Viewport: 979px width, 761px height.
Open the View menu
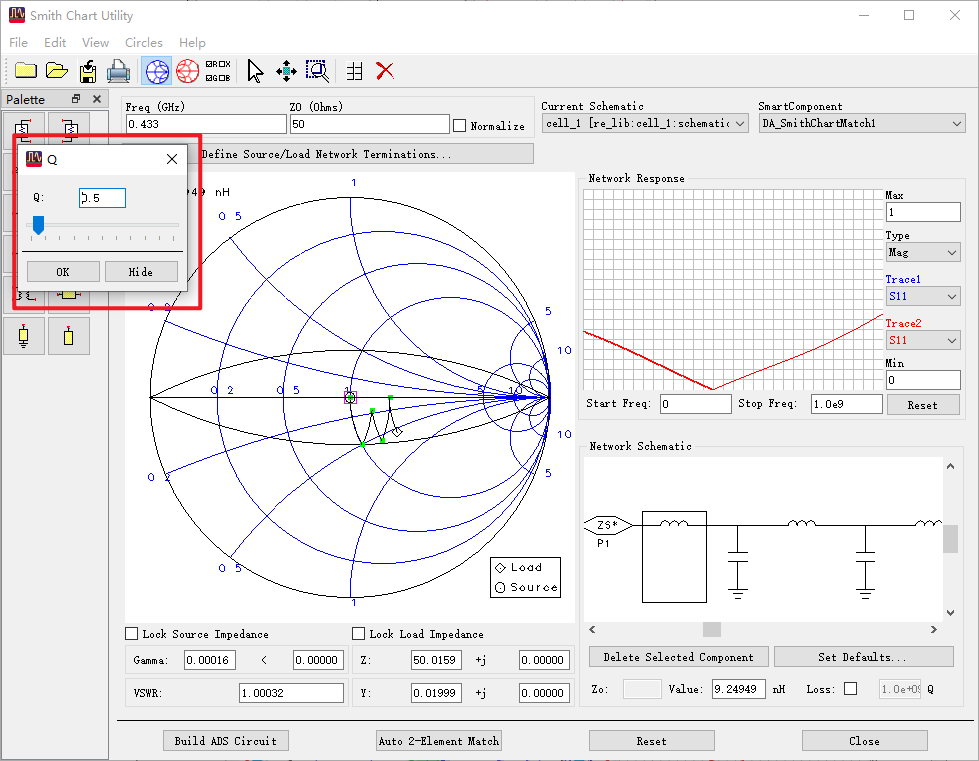coord(96,42)
